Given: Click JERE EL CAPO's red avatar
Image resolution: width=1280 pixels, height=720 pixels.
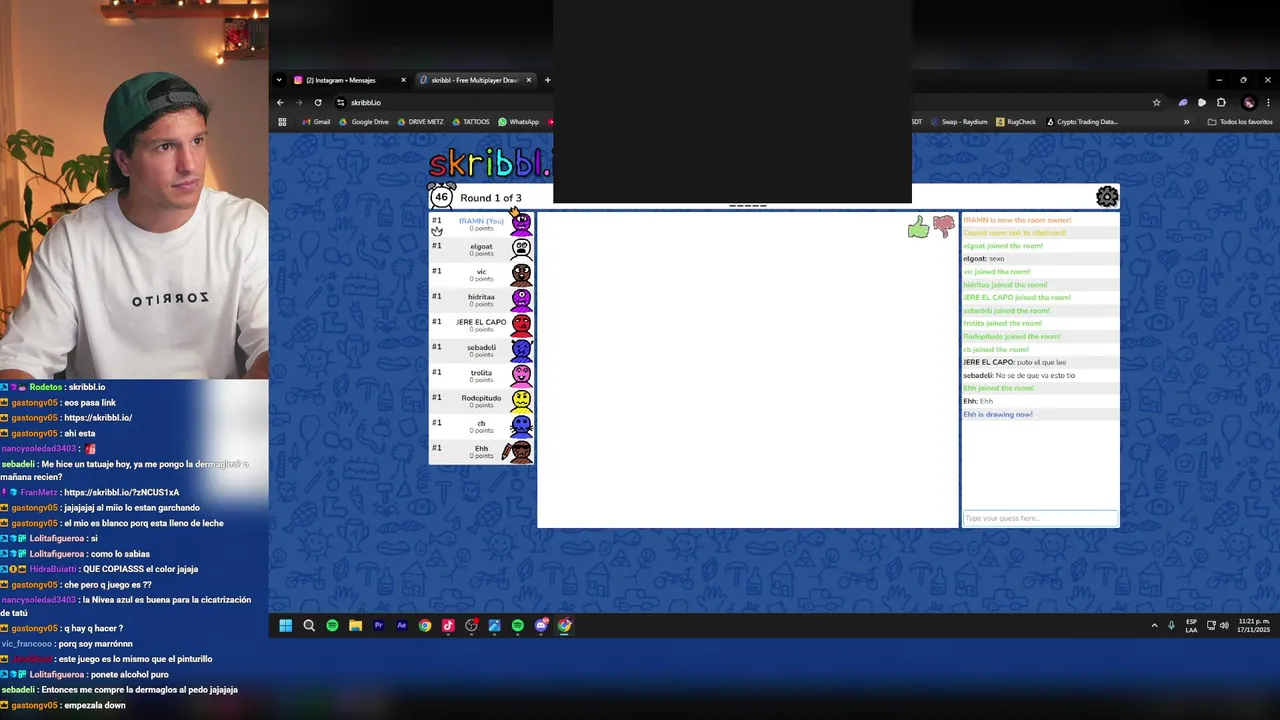Looking at the screenshot, I should [521, 325].
